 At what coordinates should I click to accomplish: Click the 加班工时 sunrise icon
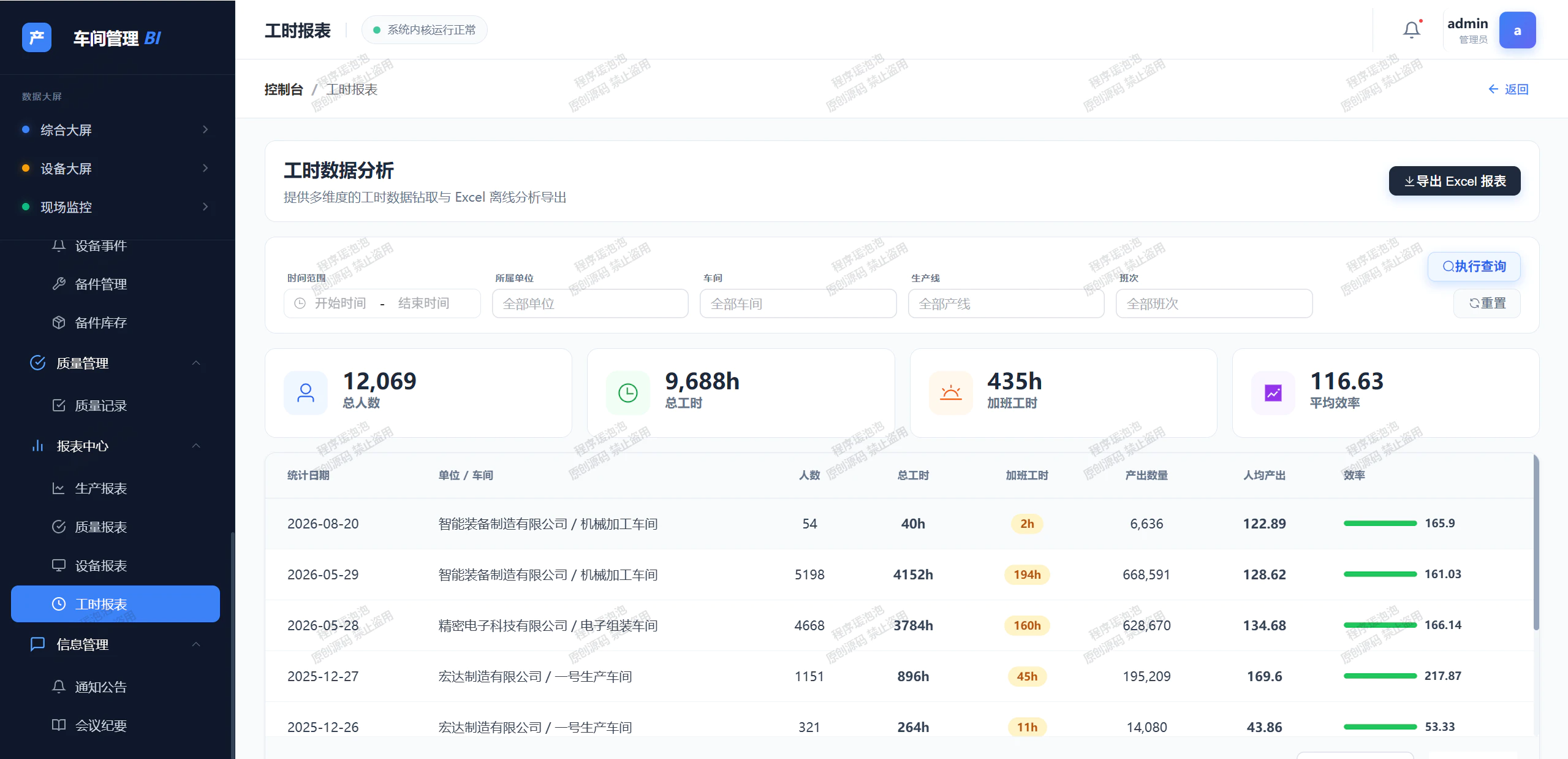point(951,393)
